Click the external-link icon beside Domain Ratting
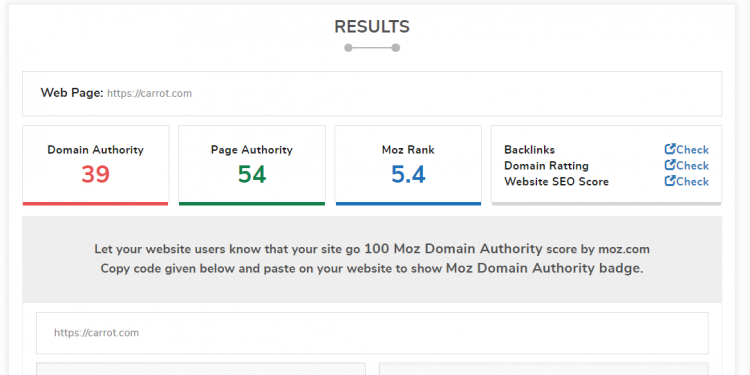This screenshot has height=375, width=750. [670, 165]
